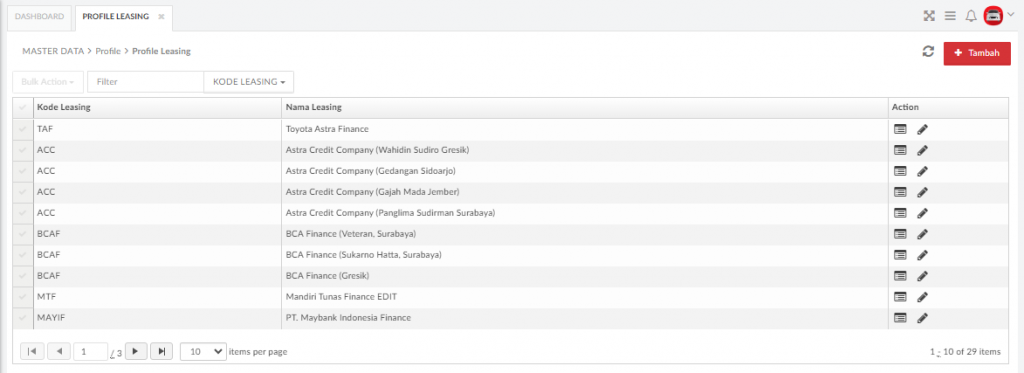Click the red Tambah button
Image resolution: width=1024 pixels, height=373 pixels.
(977, 54)
